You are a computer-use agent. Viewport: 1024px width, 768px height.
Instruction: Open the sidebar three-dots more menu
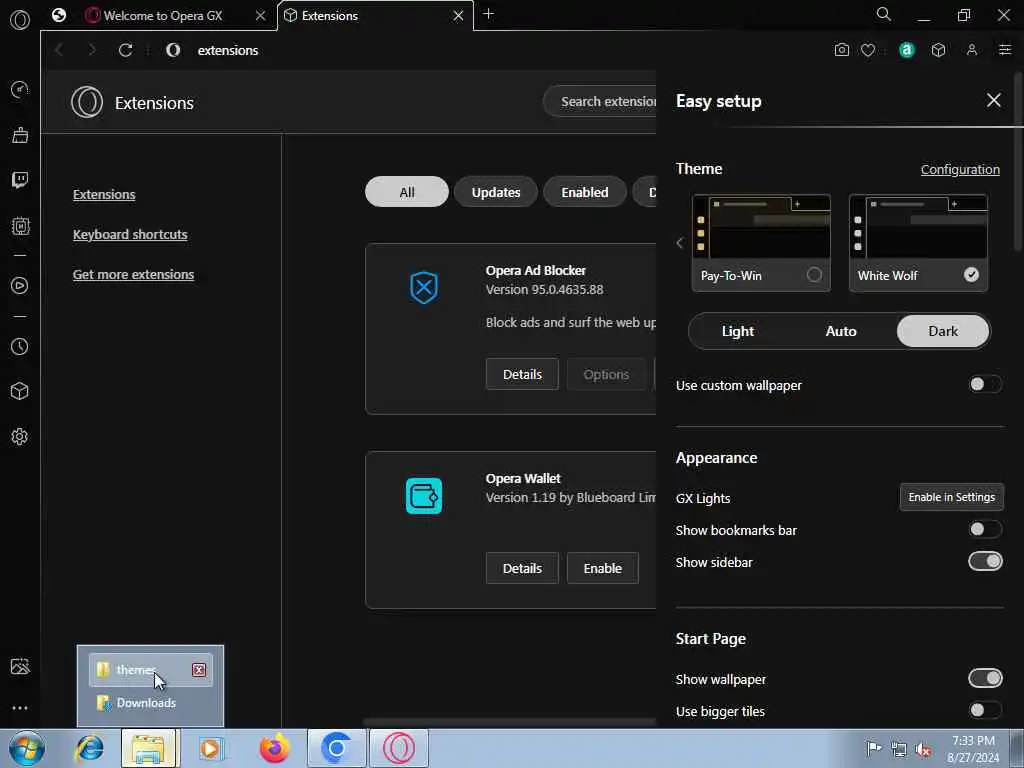coord(20,708)
